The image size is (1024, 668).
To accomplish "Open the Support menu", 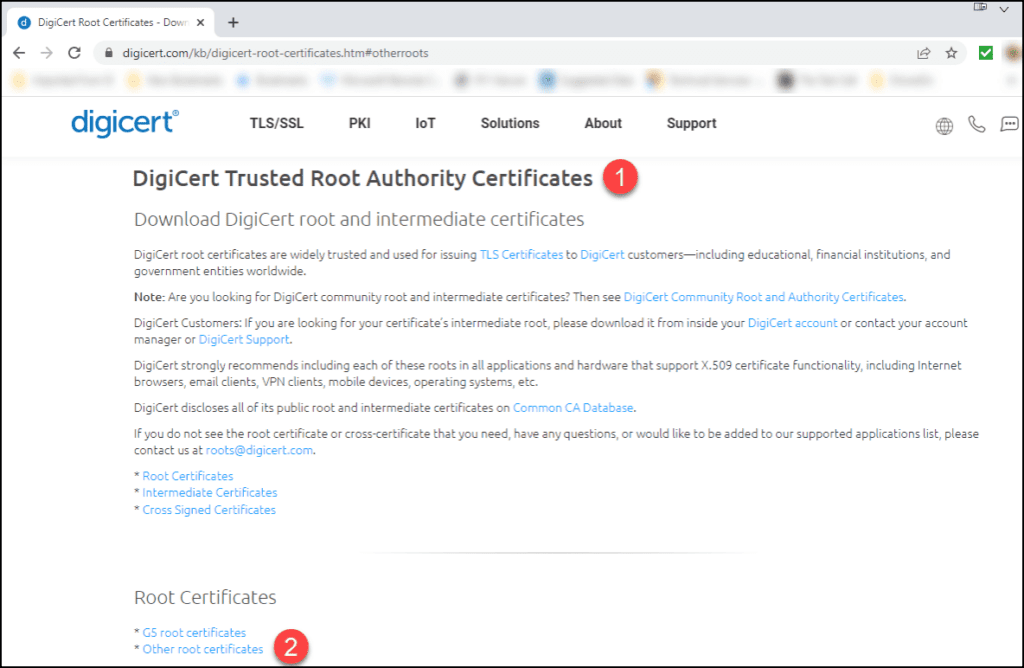I will [692, 123].
